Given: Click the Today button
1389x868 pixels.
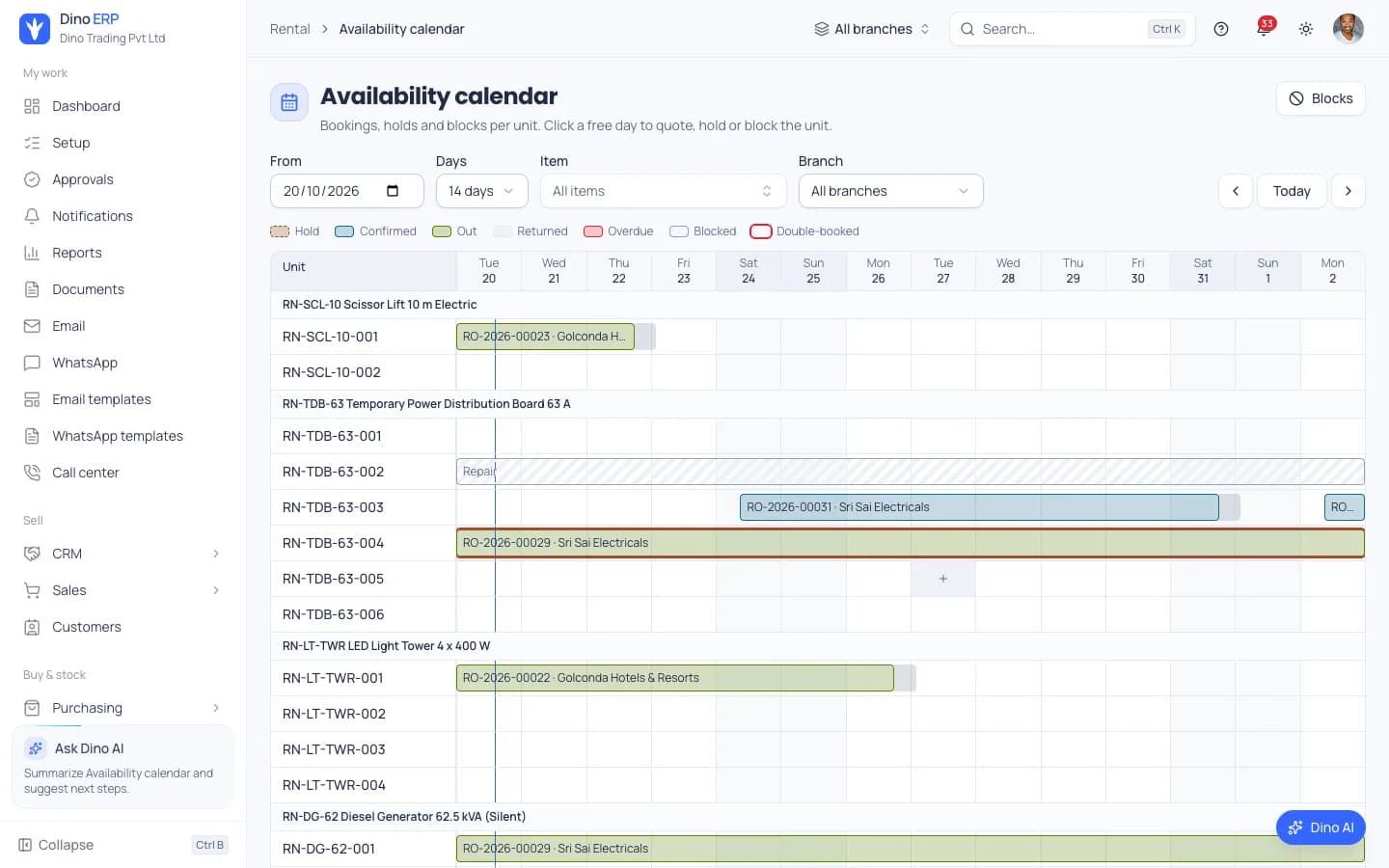Looking at the screenshot, I should [x=1292, y=191].
